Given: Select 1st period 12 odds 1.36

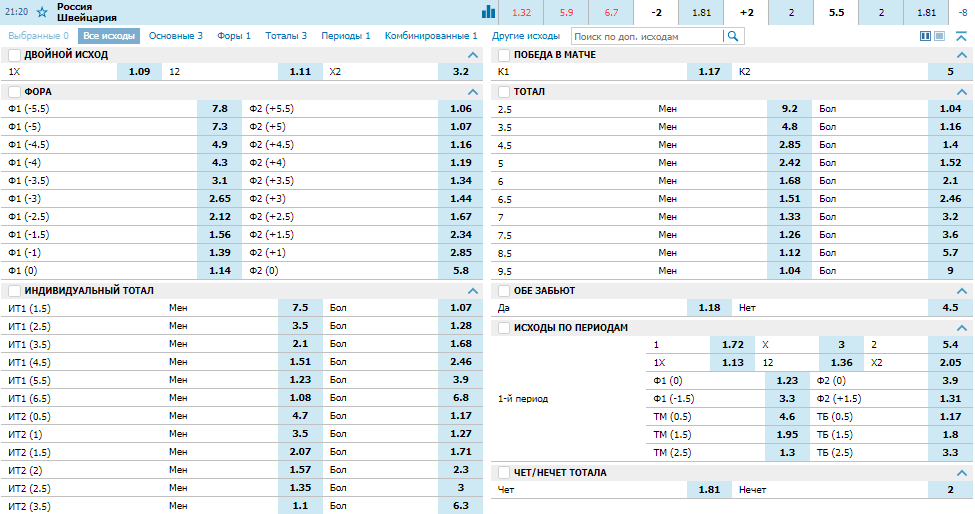Looking at the screenshot, I should [841, 362].
